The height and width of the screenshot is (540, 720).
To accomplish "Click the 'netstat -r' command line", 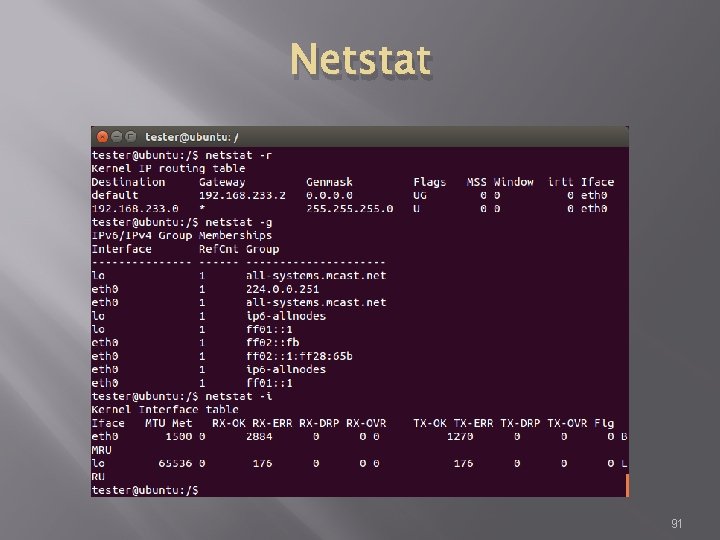I will click(x=182, y=155).
